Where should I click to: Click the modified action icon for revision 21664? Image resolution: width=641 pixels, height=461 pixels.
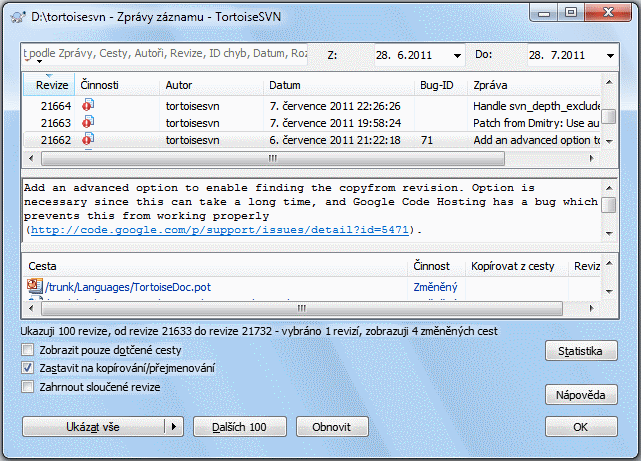coord(88,105)
